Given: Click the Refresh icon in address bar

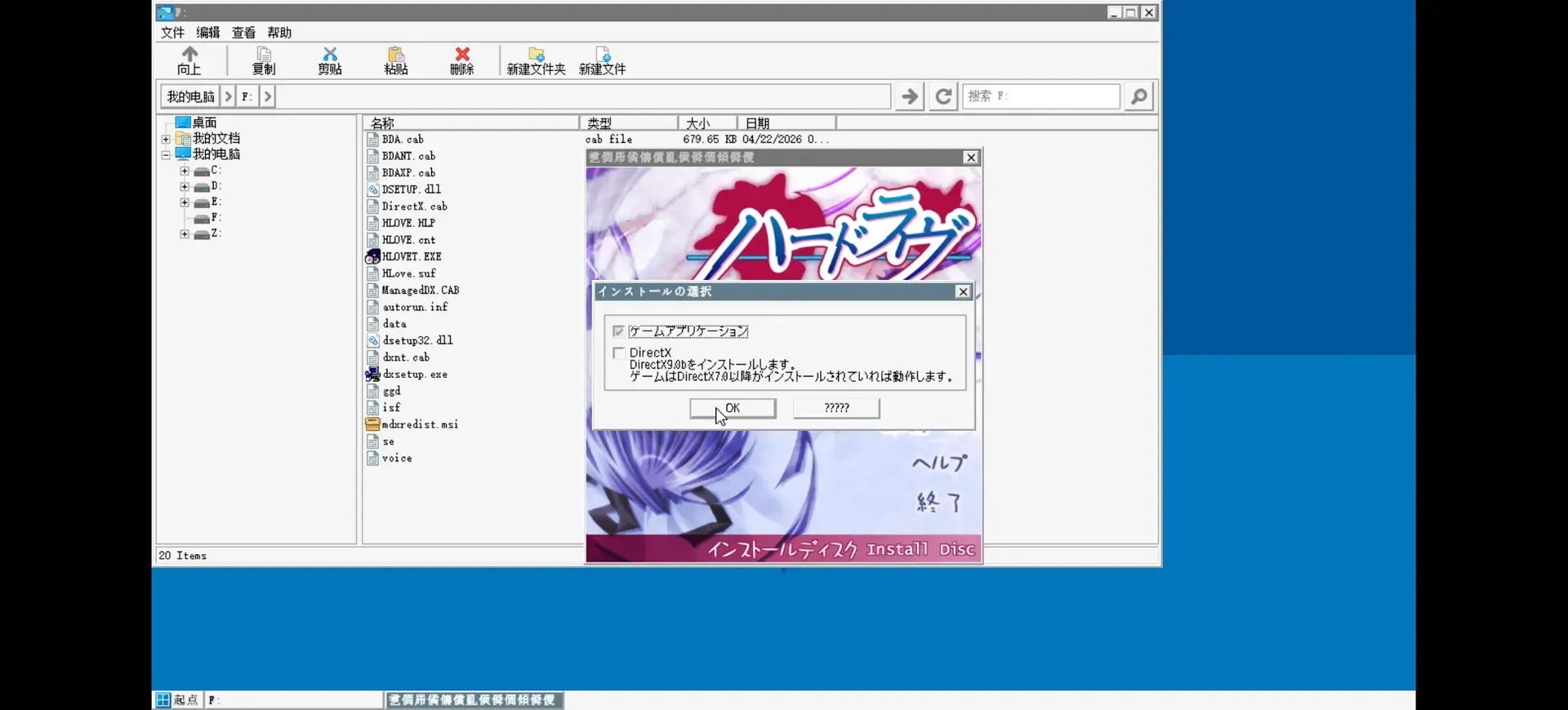Looking at the screenshot, I should coord(943,96).
